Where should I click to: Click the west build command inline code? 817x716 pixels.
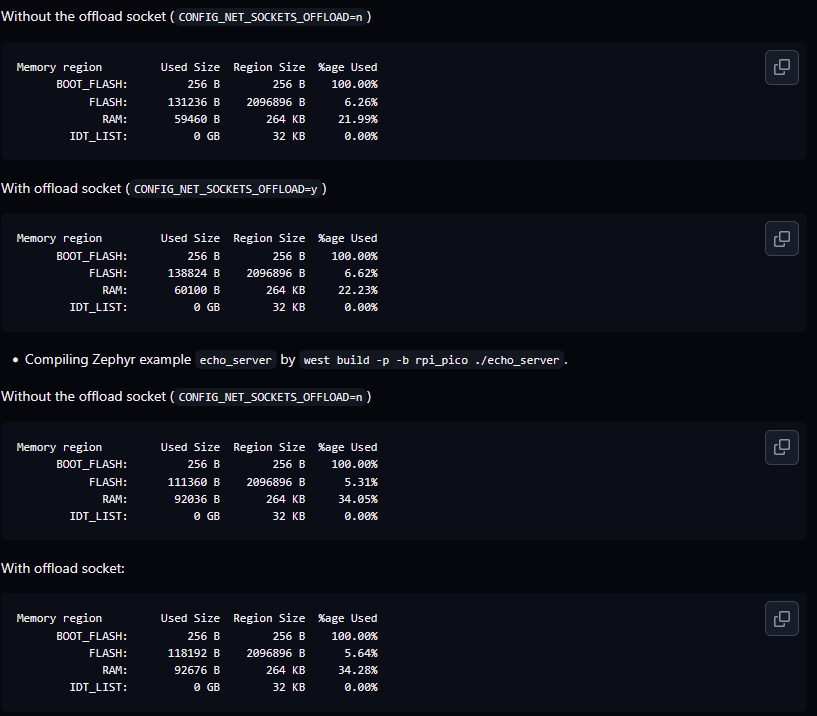coord(432,360)
